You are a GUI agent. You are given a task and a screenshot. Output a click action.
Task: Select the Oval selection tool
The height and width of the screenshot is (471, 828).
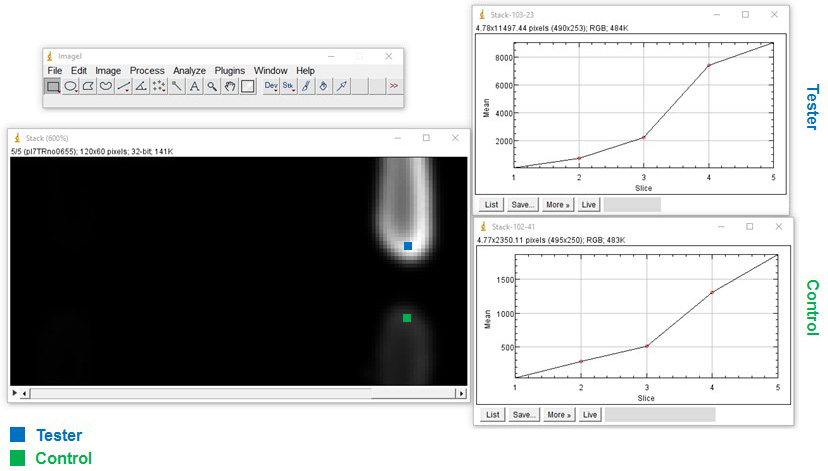[71, 86]
